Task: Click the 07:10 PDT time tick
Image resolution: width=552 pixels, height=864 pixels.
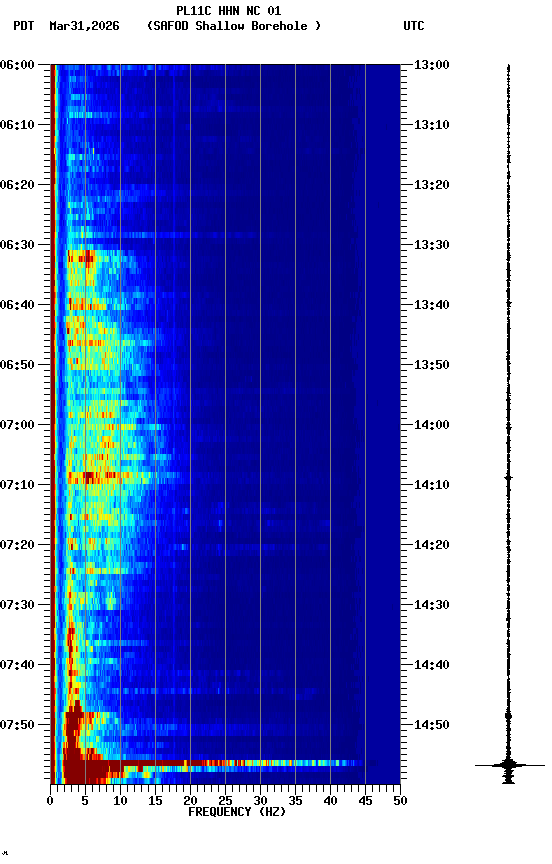Action: coord(17,485)
